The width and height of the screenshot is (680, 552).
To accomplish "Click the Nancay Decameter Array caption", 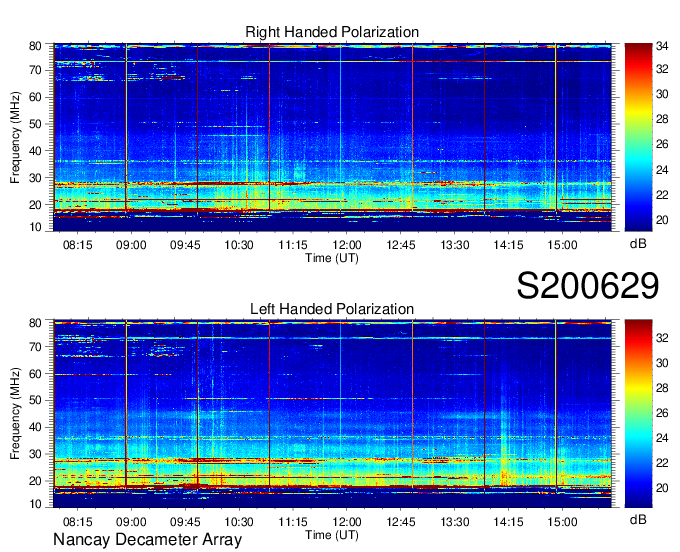I will pyautogui.click(x=147, y=540).
